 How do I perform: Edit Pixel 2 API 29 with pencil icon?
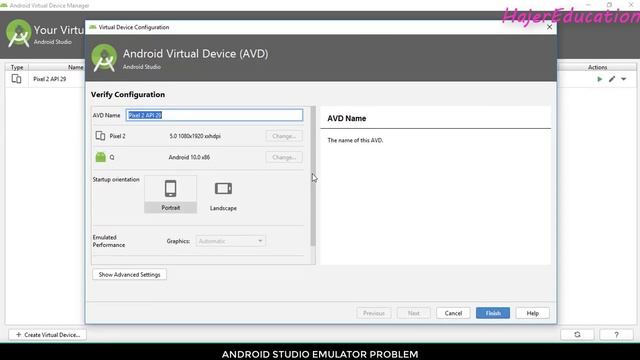pos(612,79)
